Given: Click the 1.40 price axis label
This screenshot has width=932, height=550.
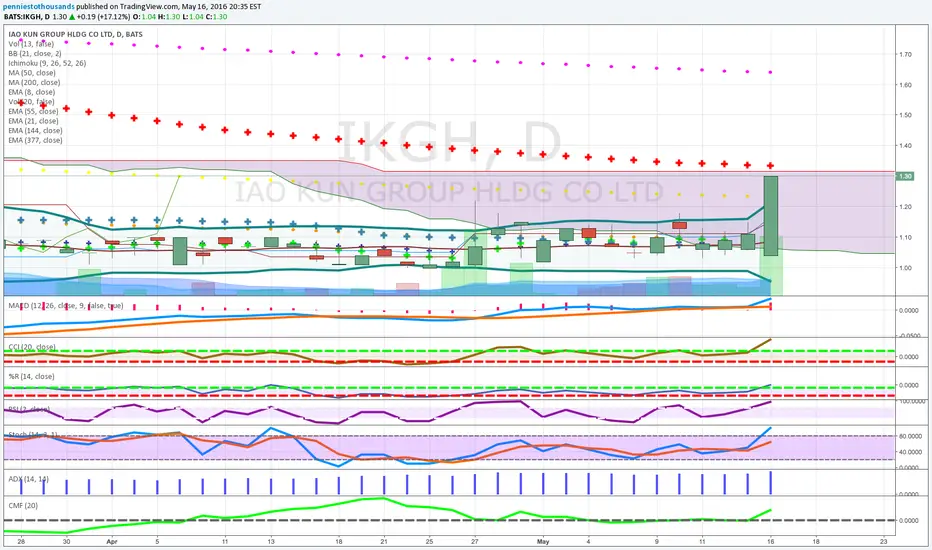Looking at the screenshot, I should click(x=906, y=145).
